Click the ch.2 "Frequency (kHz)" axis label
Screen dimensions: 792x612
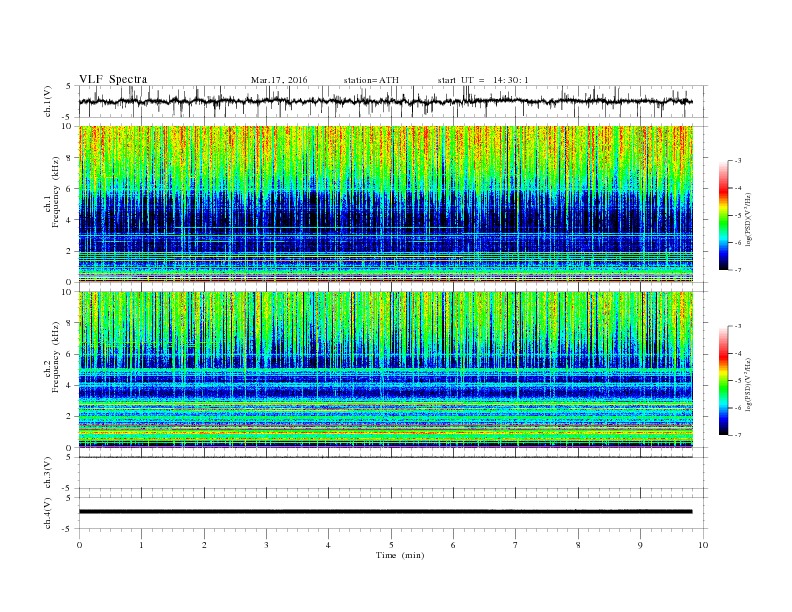pyautogui.click(x=55, y=356)
